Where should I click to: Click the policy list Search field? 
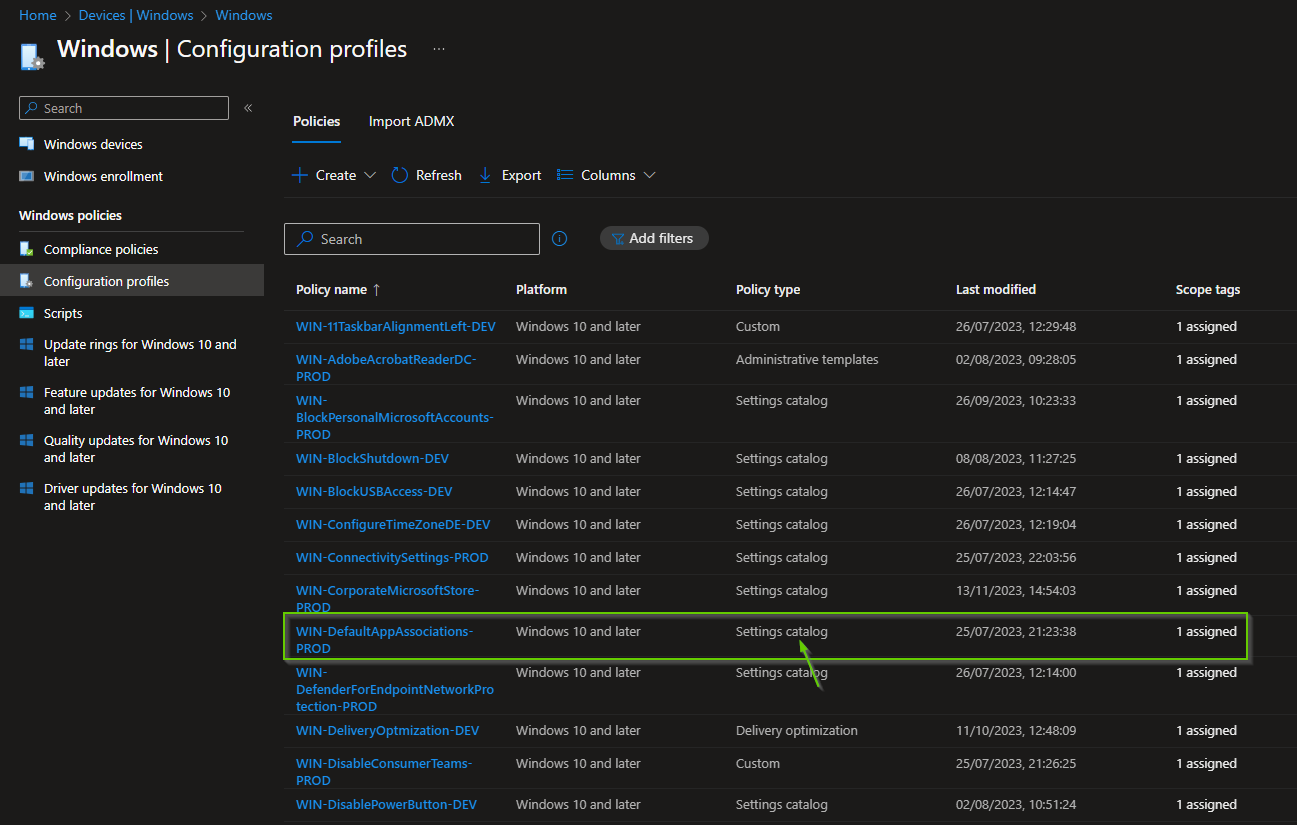[x=412, y=239]
